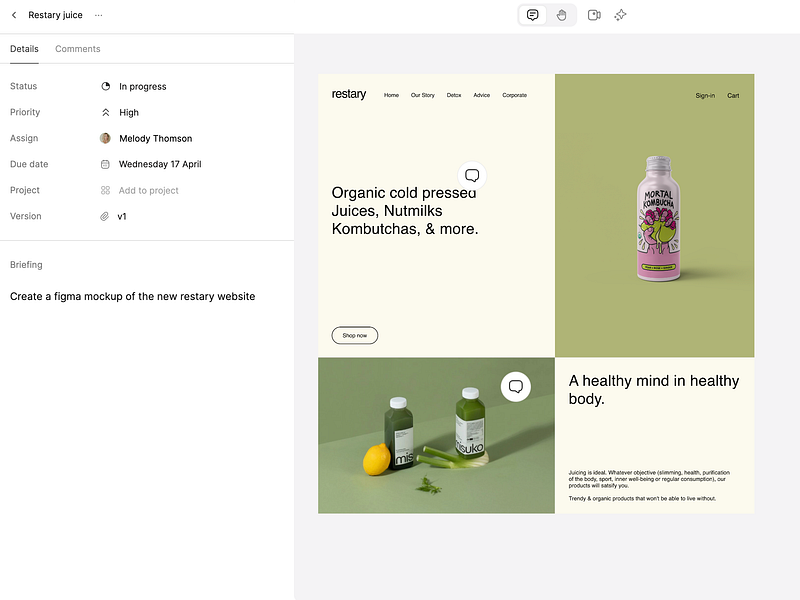
Task: Click Our Story link in mockup
Action: coord(422,95)
